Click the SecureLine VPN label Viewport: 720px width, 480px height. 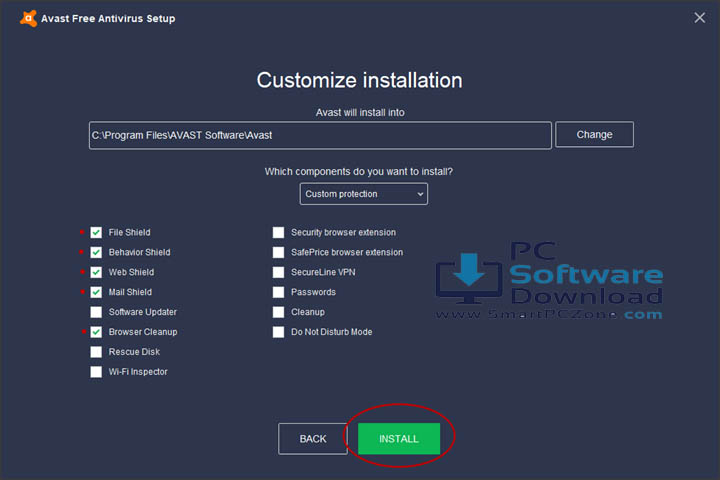point(323,272)
